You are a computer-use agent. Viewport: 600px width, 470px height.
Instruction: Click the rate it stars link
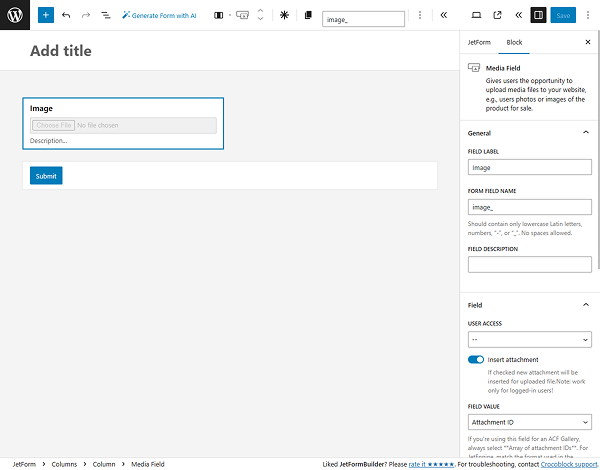click(431, 464)
